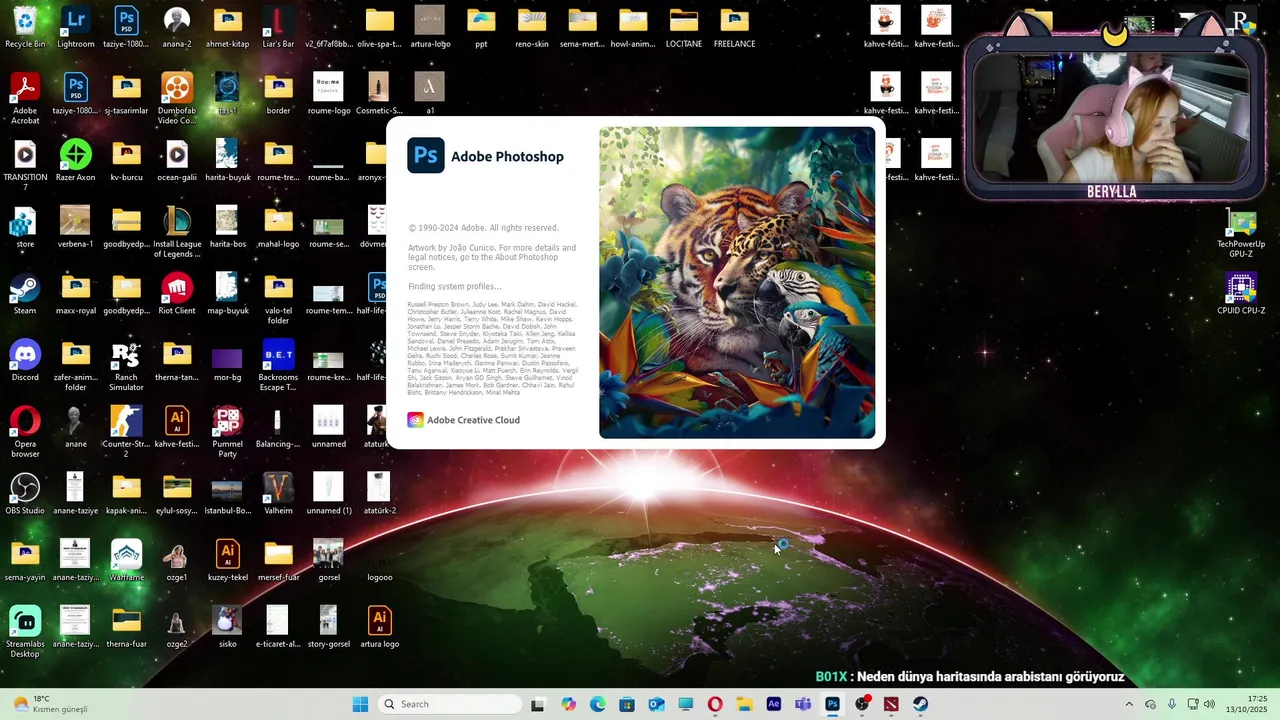Switch to Photoshop on the taskbar
The height and width of the screenshot is (720, 1280).
point(832,704)
